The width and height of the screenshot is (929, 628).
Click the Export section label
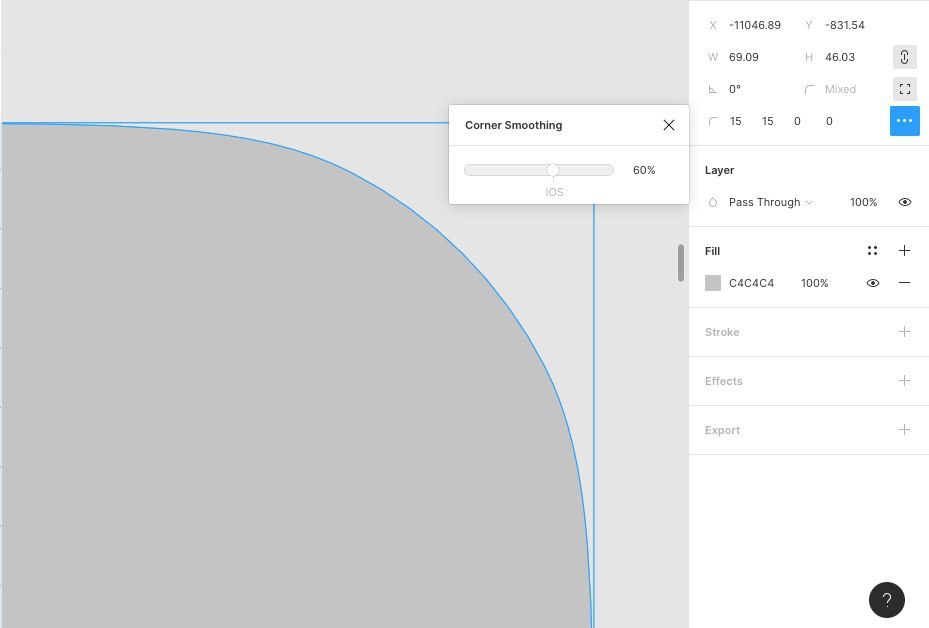[722, 430]
